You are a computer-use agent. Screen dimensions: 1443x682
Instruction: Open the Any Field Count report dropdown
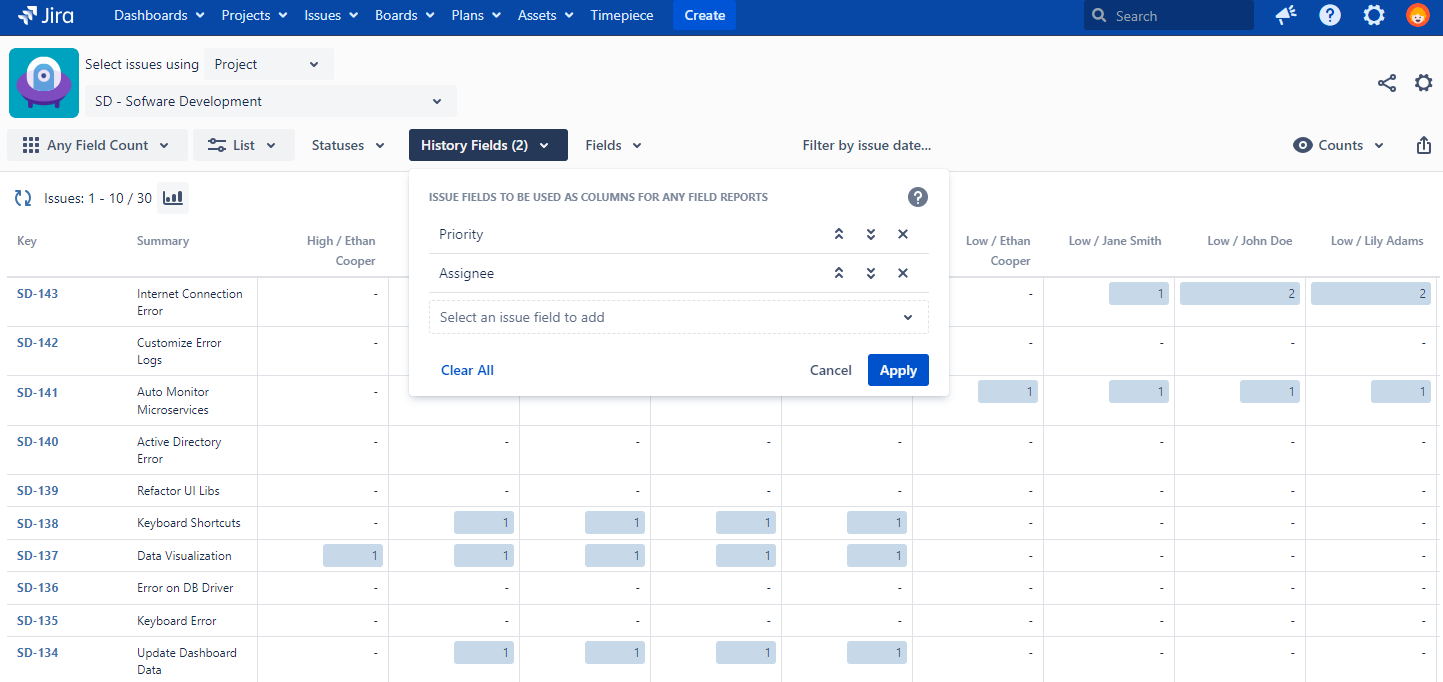pos(97,145)
